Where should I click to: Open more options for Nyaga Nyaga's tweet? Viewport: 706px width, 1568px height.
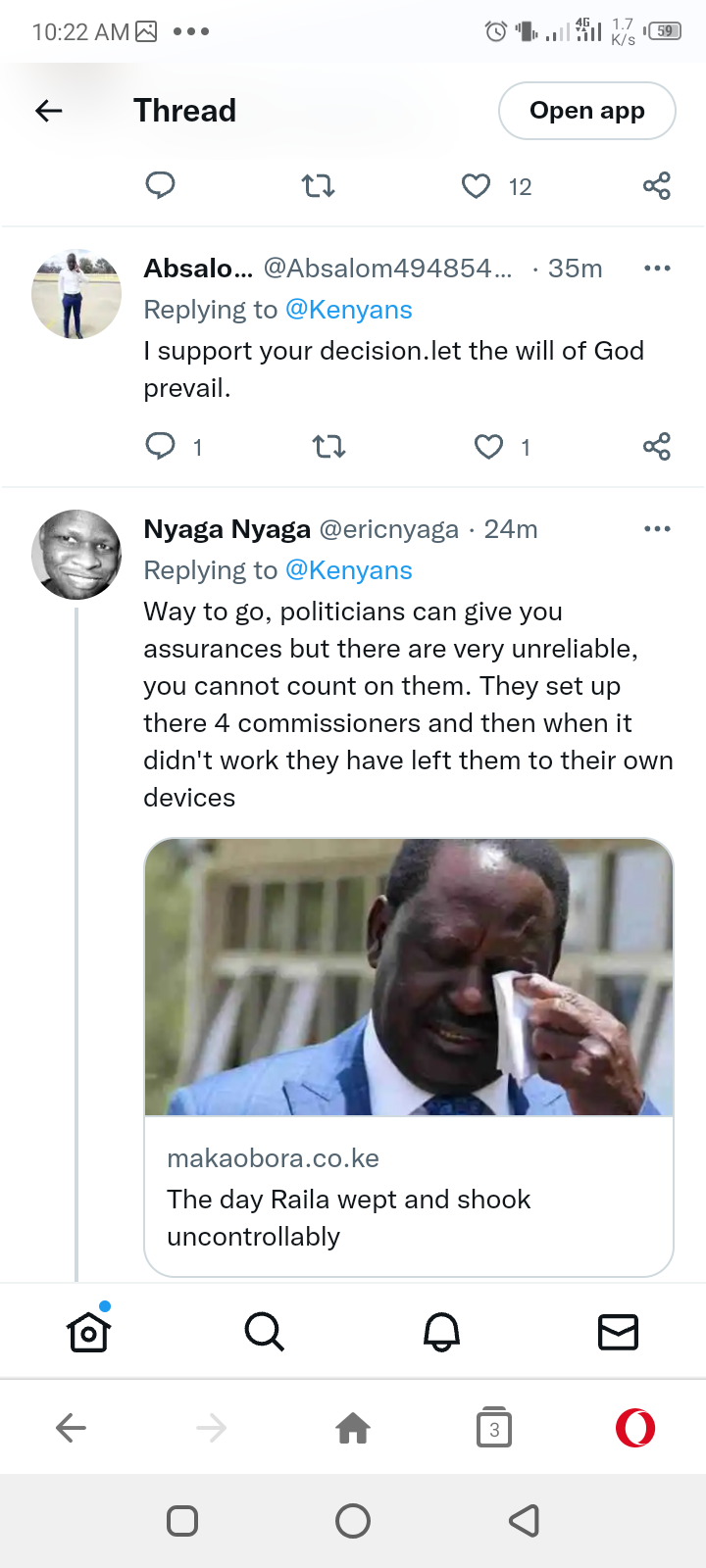pyautogui.click(x=657, y=529)
